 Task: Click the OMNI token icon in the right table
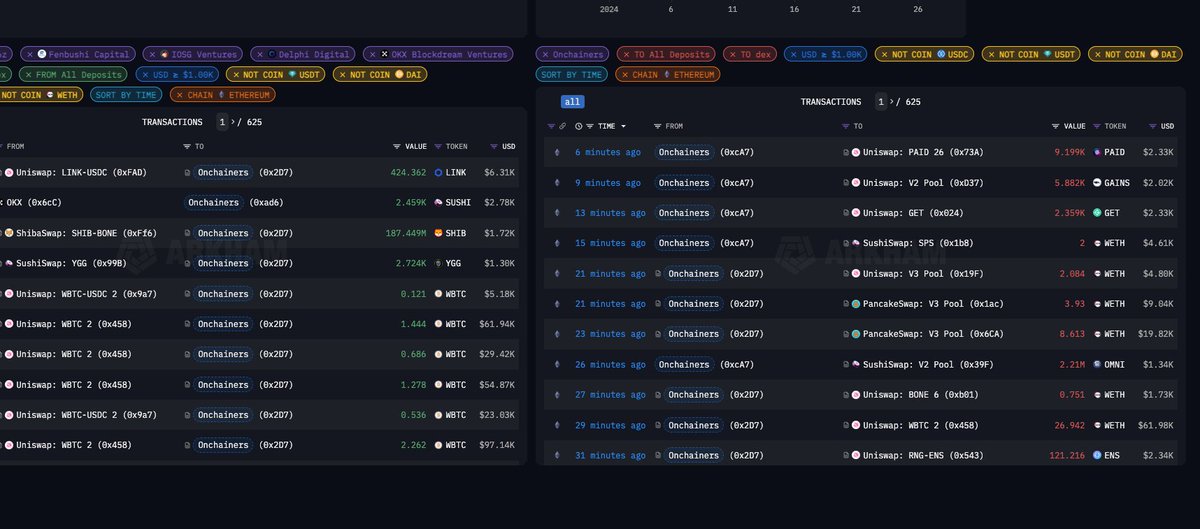coord(1097,364)
